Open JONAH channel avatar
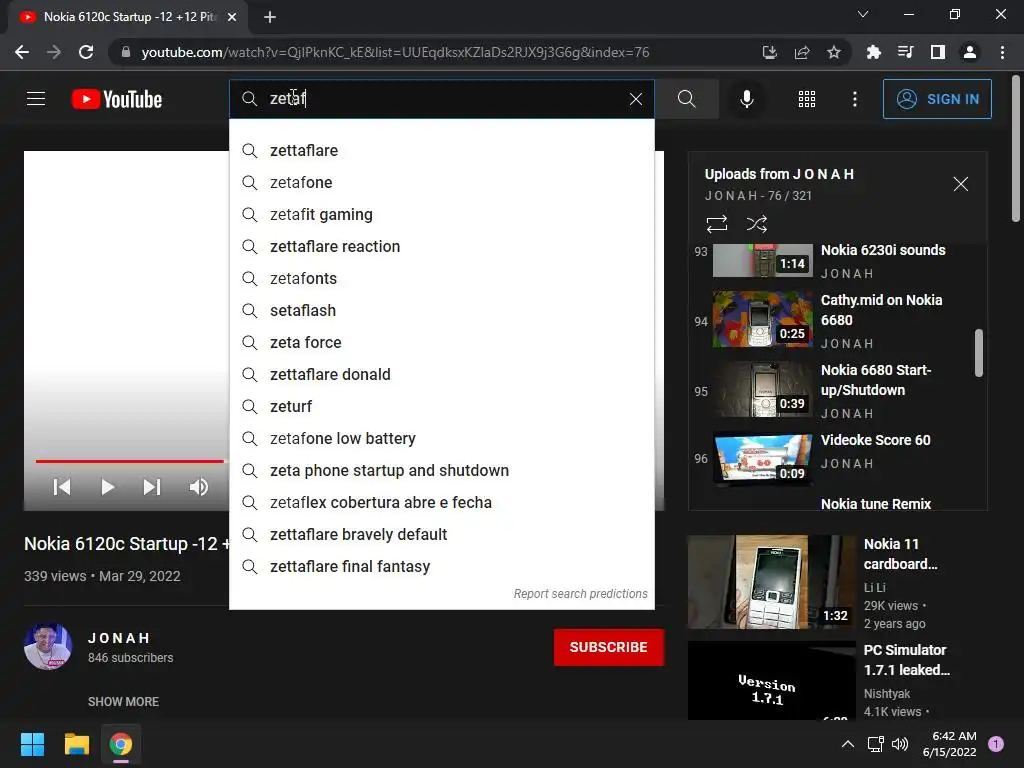Viewport: 1024px width, 768px height. [48, 647]
